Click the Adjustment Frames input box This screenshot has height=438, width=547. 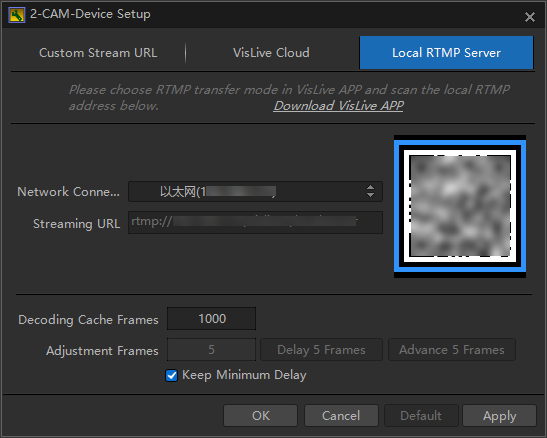click(211, 349)
